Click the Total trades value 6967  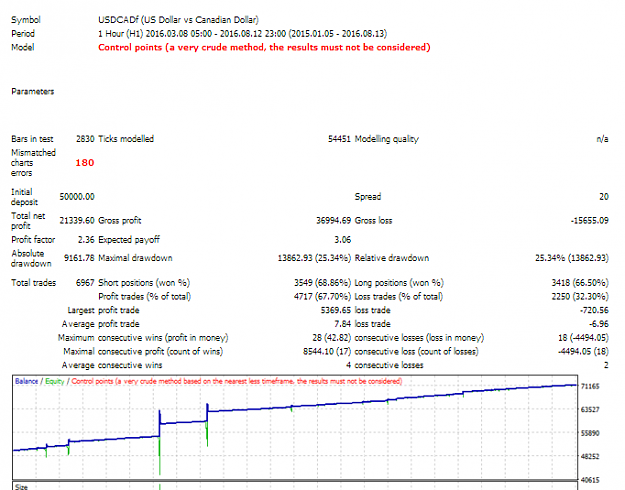[x=85, y=283]
